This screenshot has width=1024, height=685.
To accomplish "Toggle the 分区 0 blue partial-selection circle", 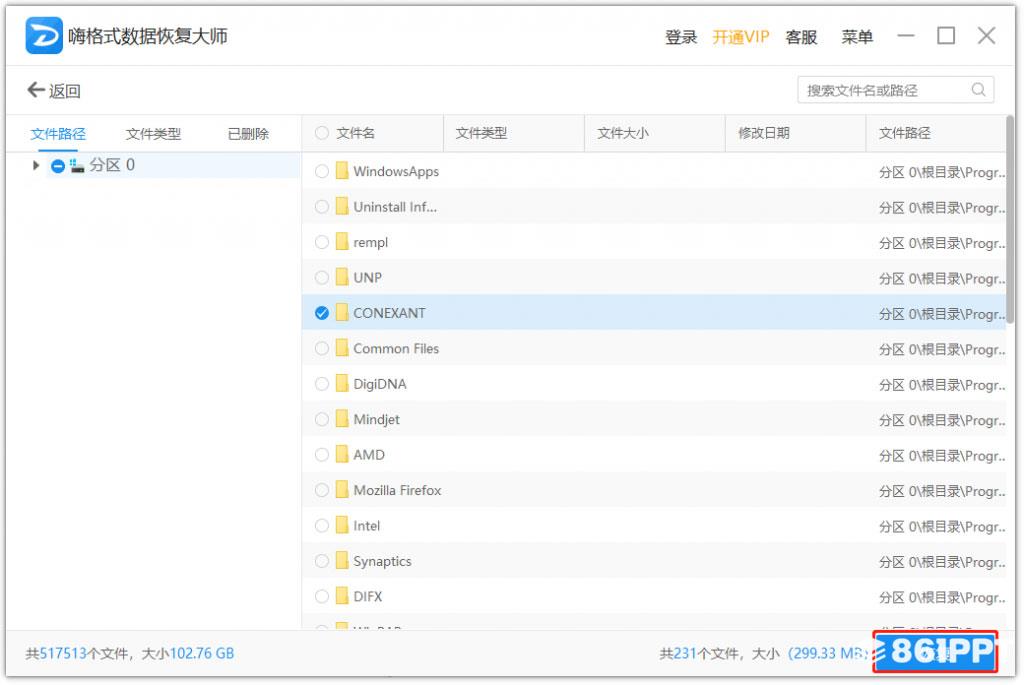I will (58, 166).
